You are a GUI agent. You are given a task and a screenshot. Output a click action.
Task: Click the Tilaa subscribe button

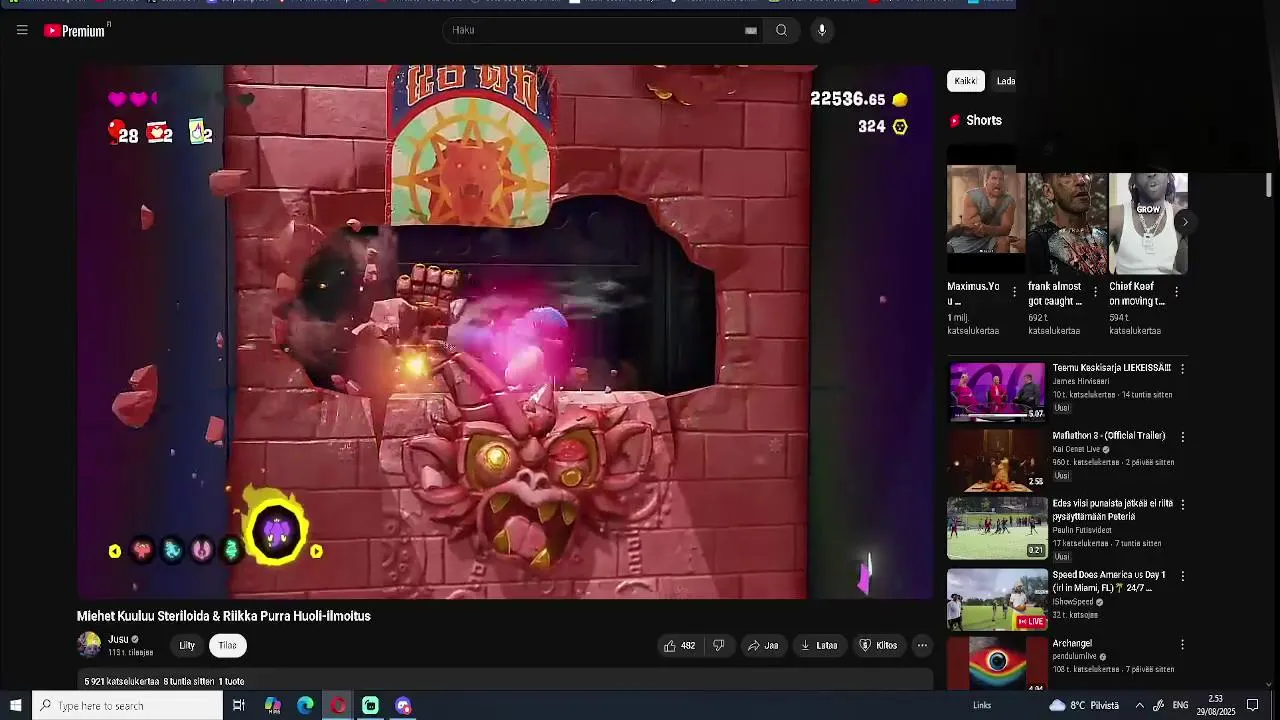click(228, 645)
